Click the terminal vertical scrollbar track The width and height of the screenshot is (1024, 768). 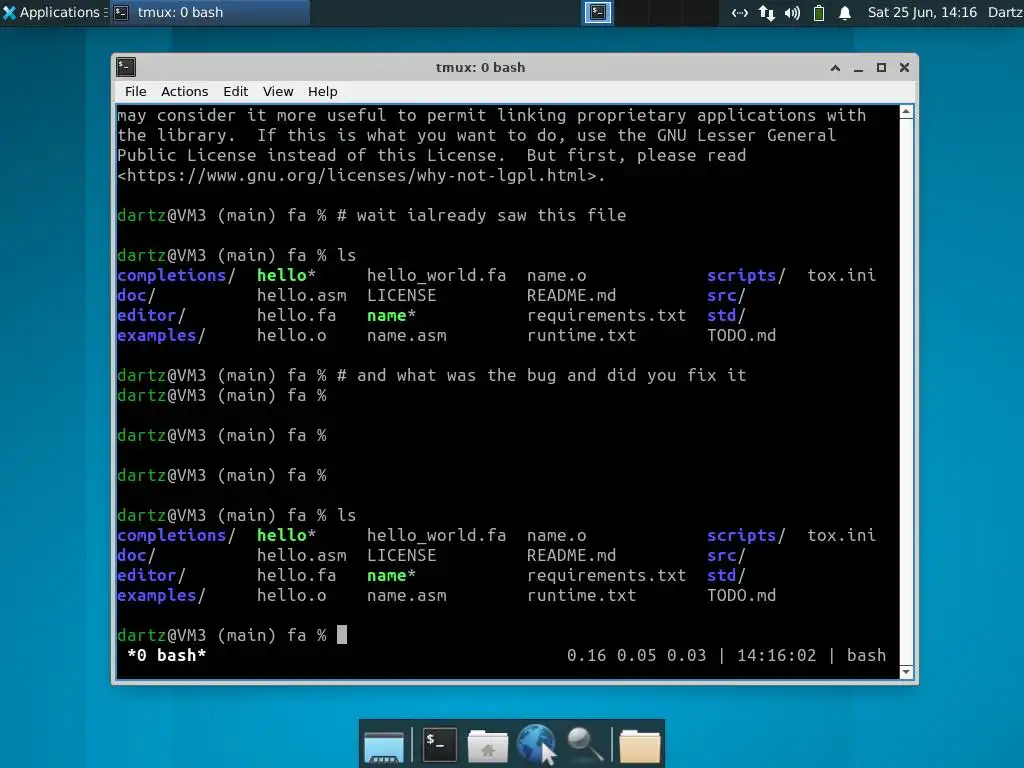coord(906,392)
